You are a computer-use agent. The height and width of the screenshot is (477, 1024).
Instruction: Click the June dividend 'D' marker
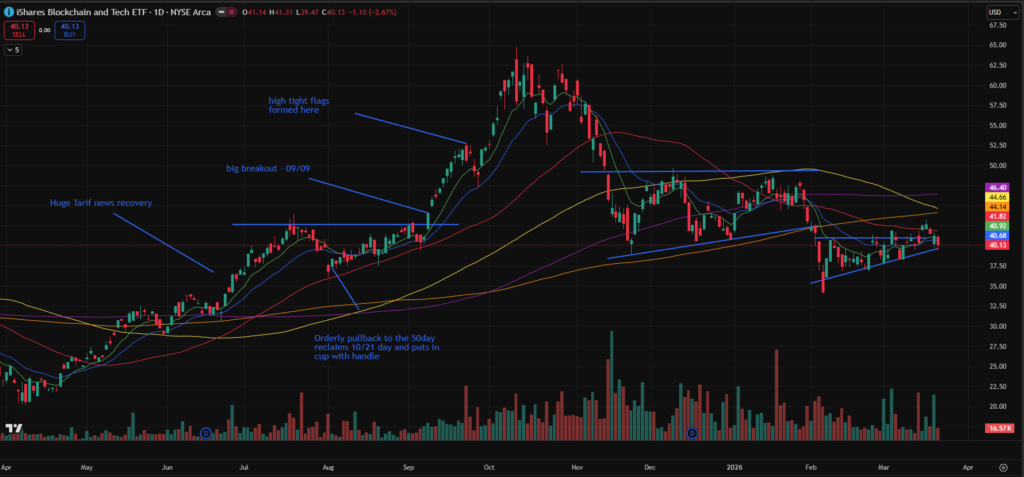[x=205, y=433]
